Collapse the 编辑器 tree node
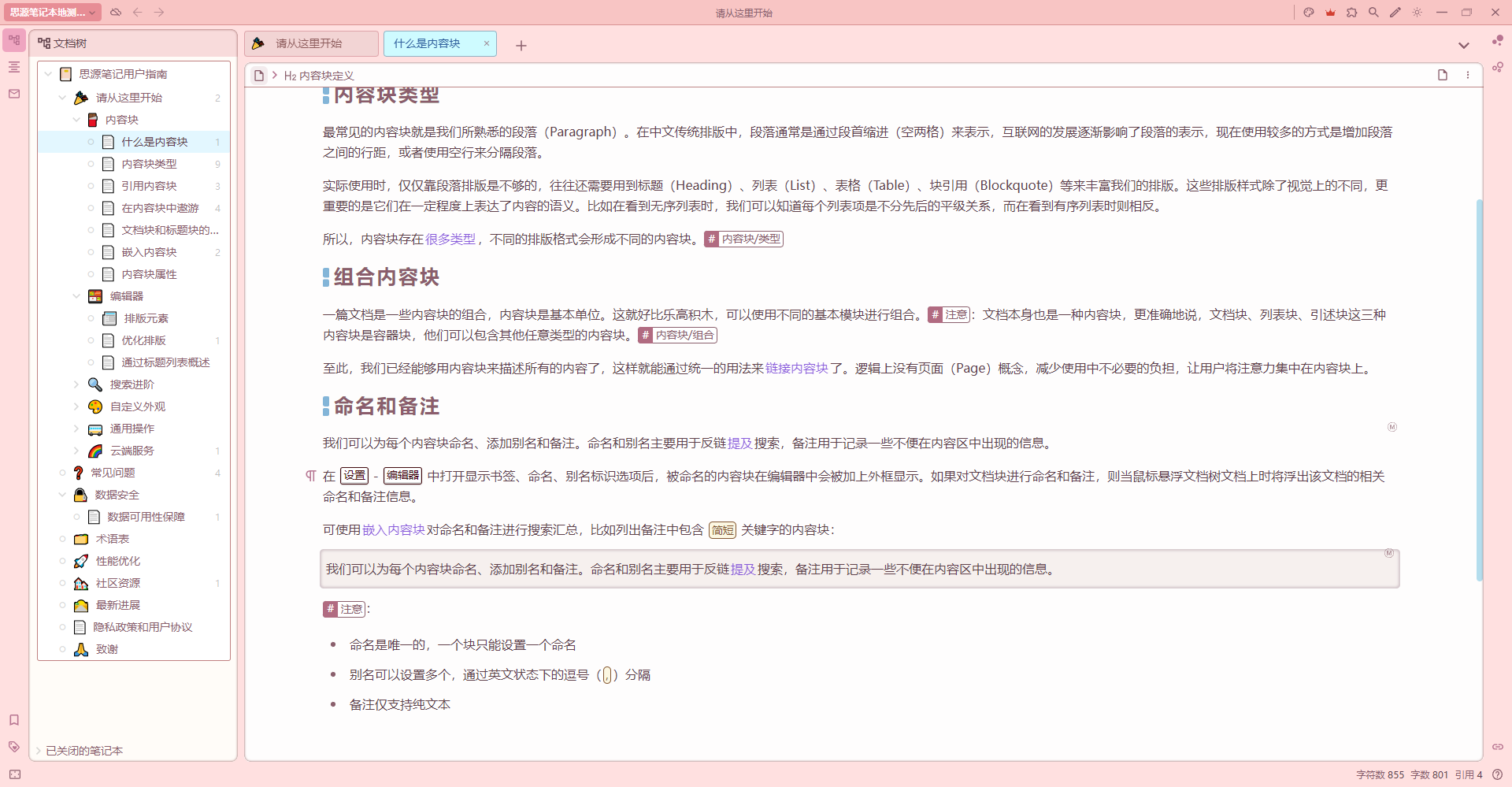Image resolution: width=1512 pixels, height=787 pixels. 76,296
